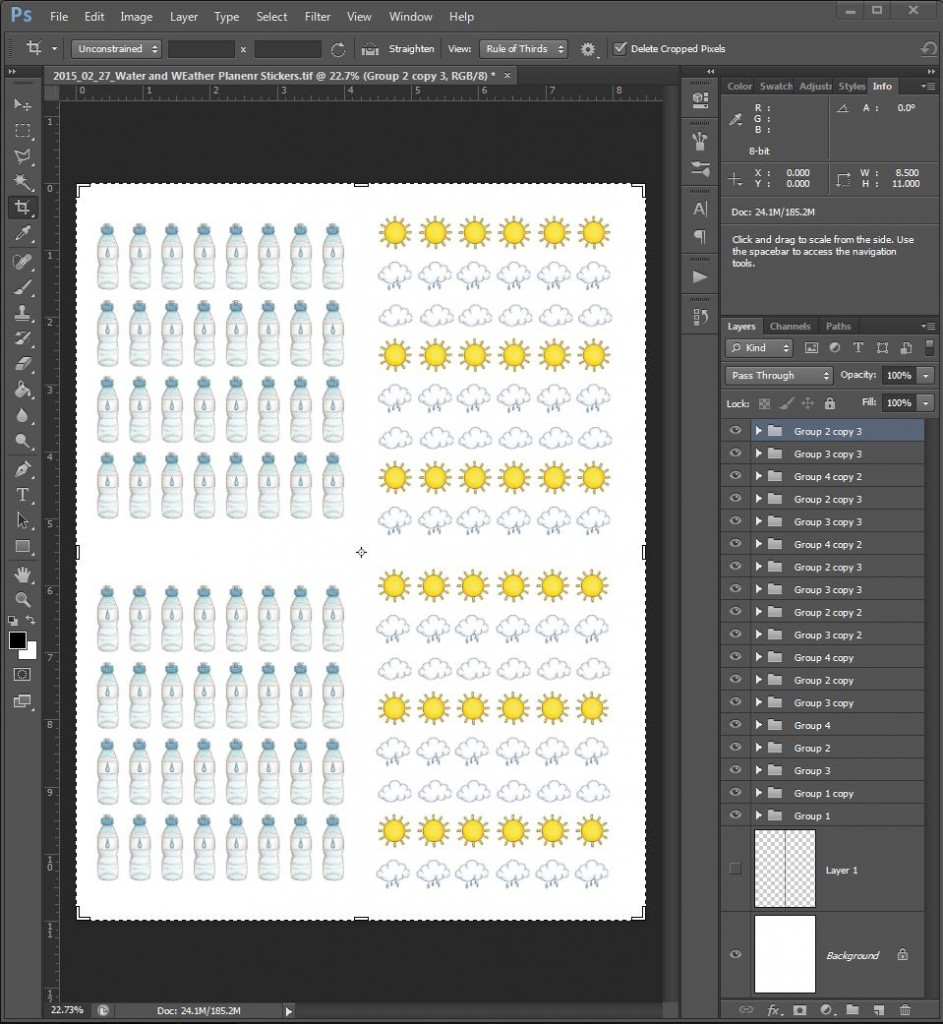Select the Dodge tool
This screenshot has height=1024, width=943.
23,441
